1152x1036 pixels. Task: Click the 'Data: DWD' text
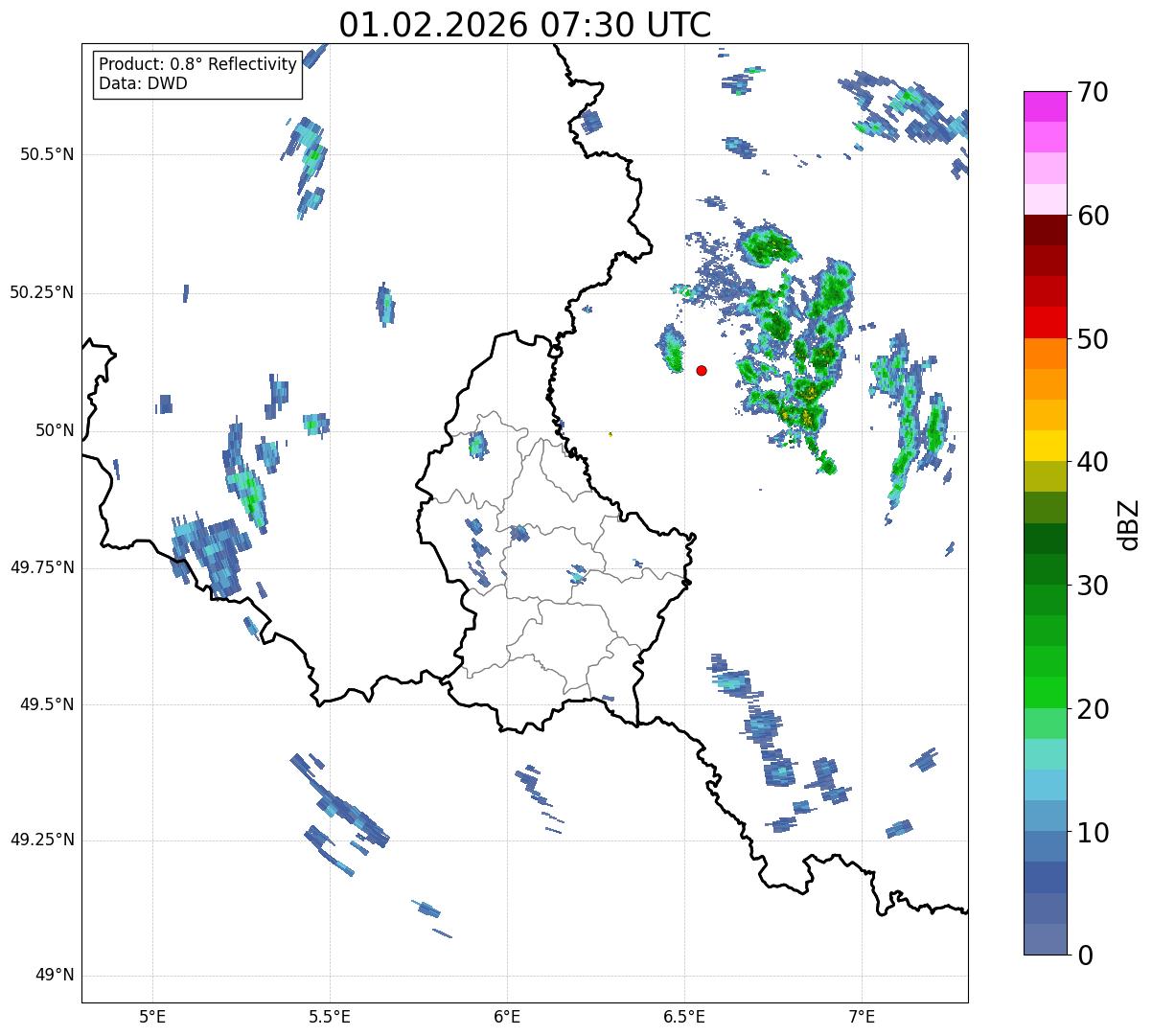point(143,83)
